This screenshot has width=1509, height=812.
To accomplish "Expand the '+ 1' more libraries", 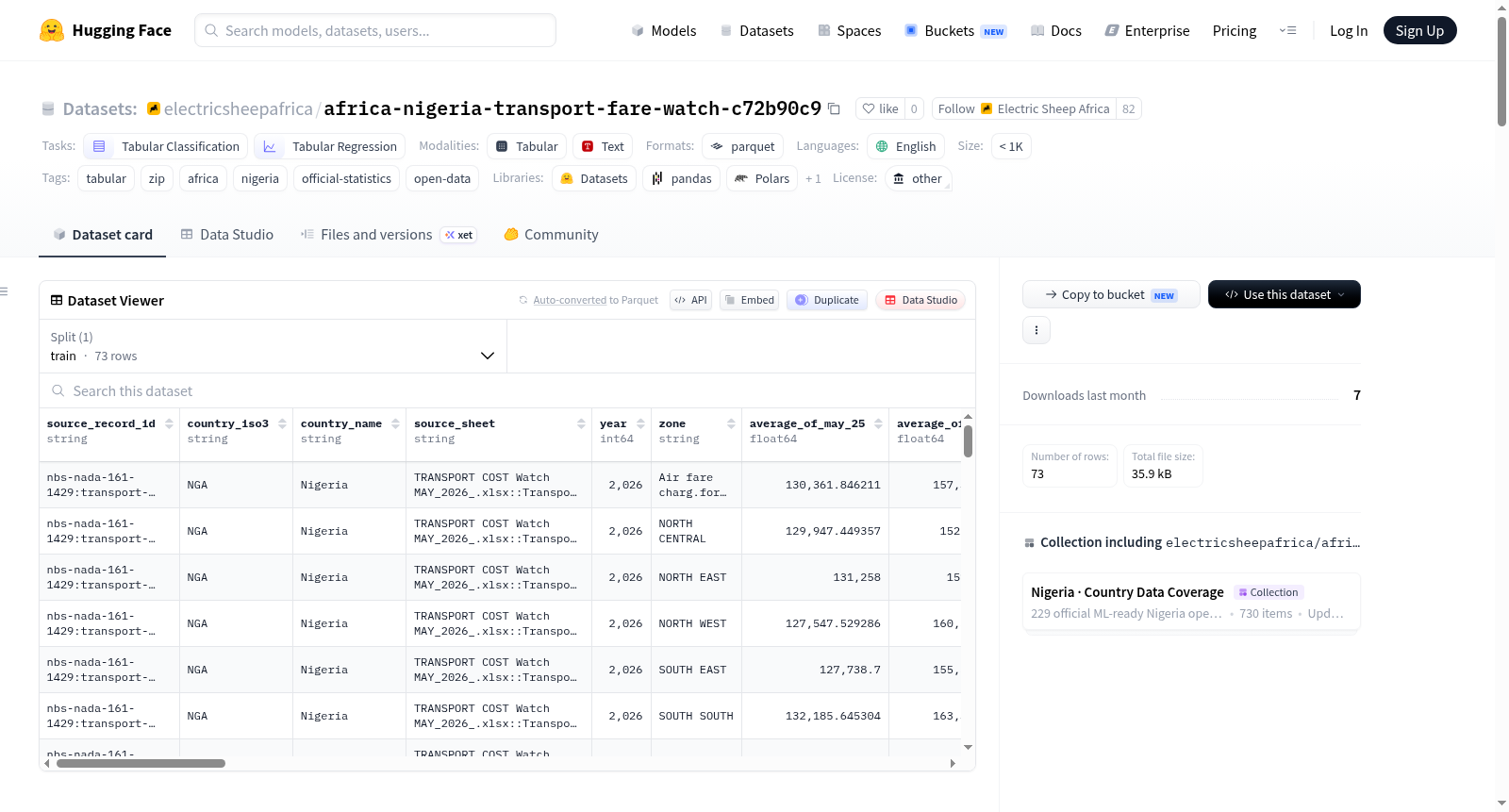I will tap(813, 178).
